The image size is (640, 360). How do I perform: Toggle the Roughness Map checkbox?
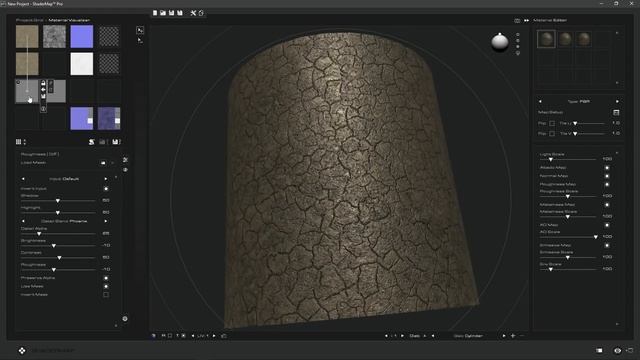607,184
